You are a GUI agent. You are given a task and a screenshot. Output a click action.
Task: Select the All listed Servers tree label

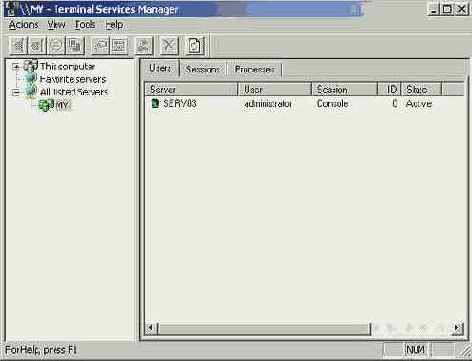(74, 92)
